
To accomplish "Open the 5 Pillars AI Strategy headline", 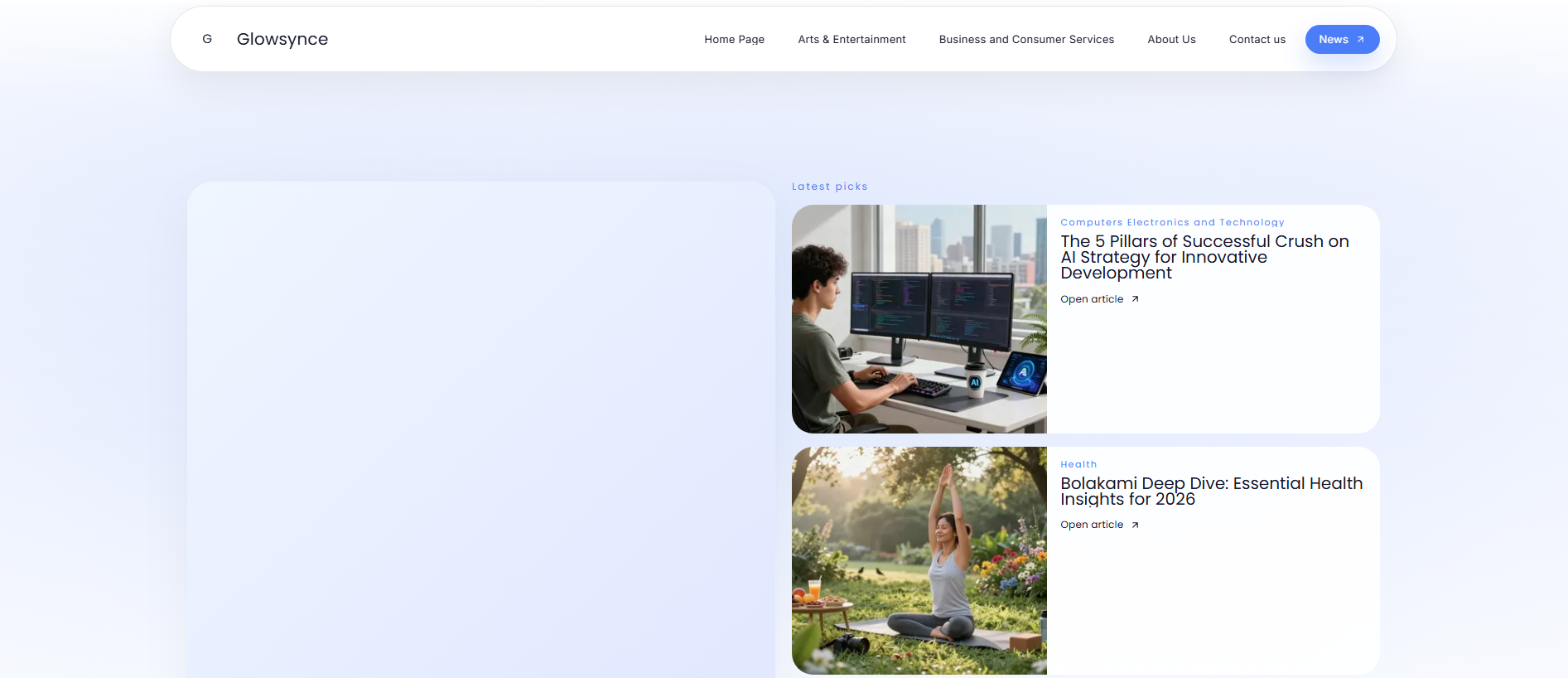I will (1204, 257).
